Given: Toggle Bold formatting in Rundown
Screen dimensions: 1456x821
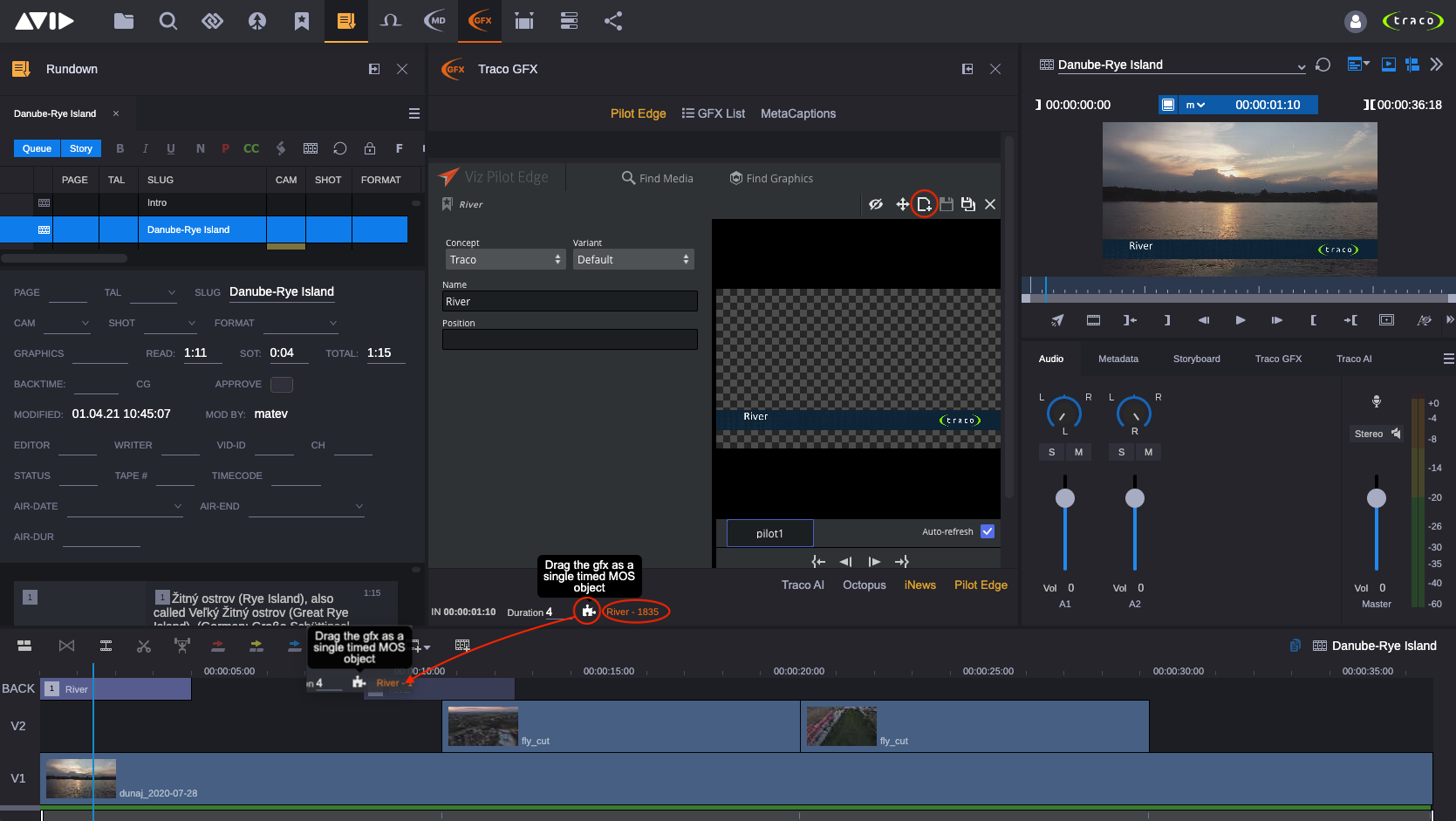Looking at the screenshot, I should tap(120, 148).
